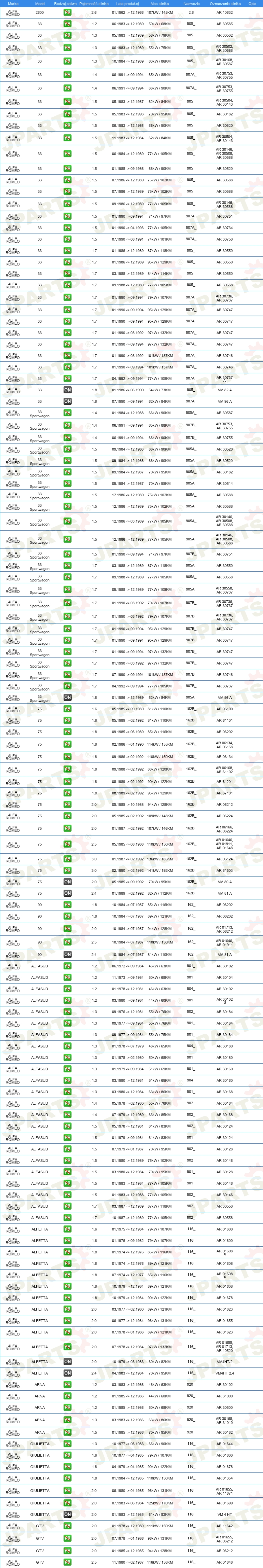263x1568 pixels.
Task: Select the PB icon in 33 AR 30734 row
Action: click(68, 228)
